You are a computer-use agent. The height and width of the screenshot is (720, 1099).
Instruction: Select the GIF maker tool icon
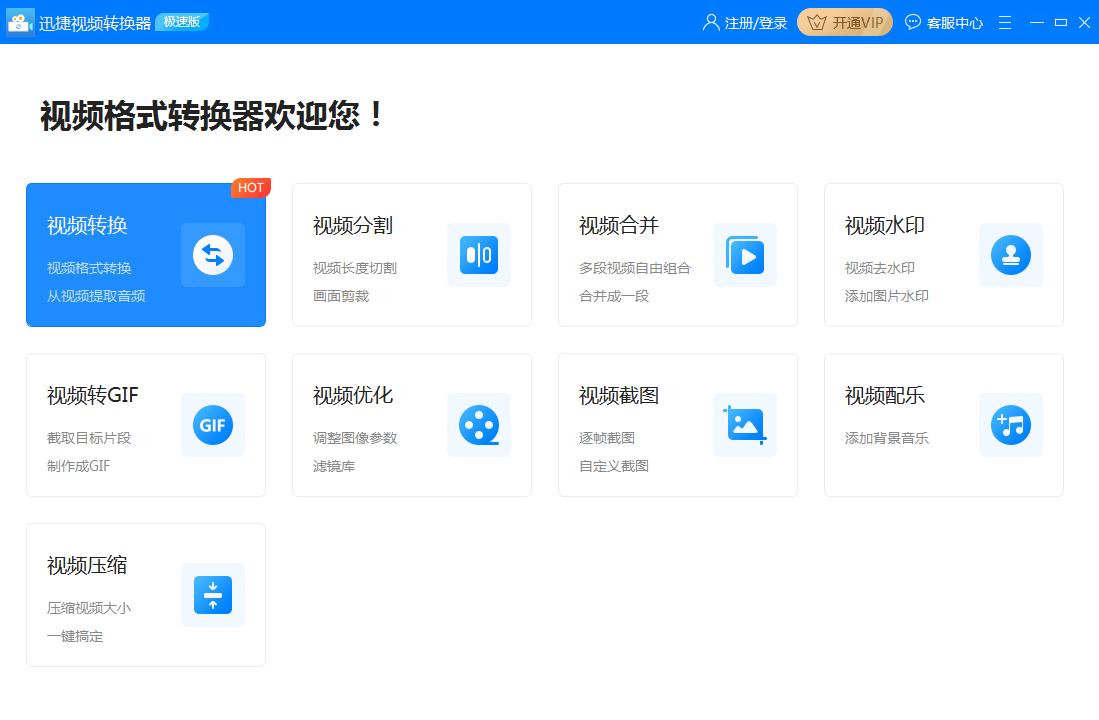pyautogui.click(x=212, y=425)
